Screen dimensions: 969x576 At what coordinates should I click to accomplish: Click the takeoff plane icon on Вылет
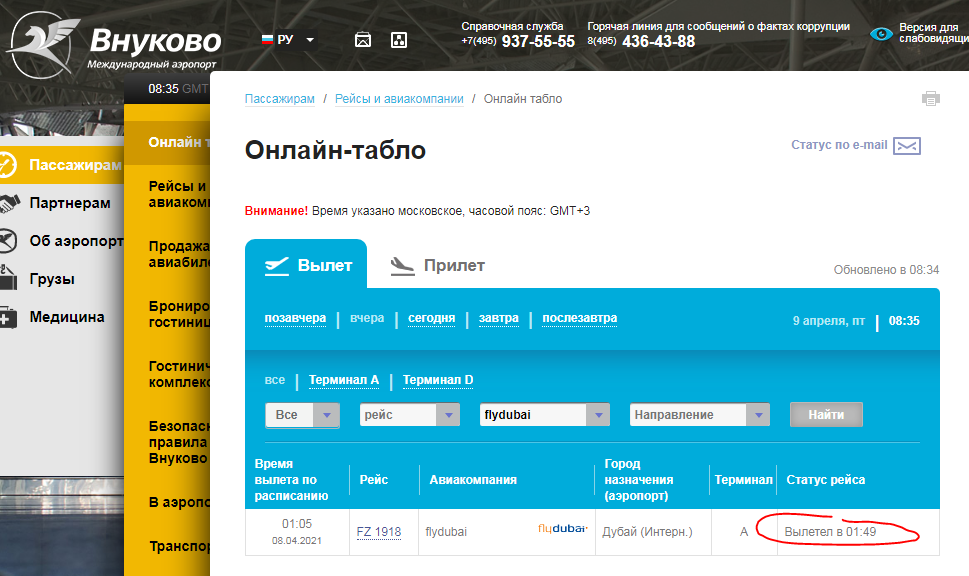pos(277,266)
